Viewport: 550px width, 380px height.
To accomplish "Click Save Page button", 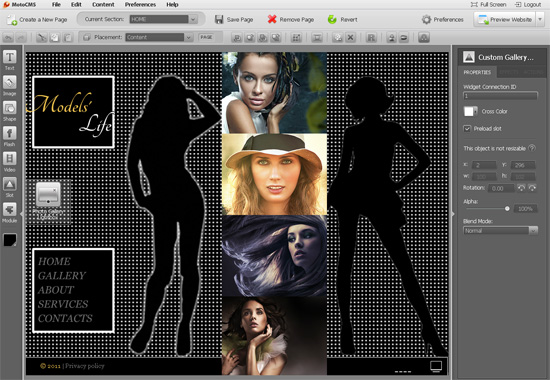I will 234,19.
